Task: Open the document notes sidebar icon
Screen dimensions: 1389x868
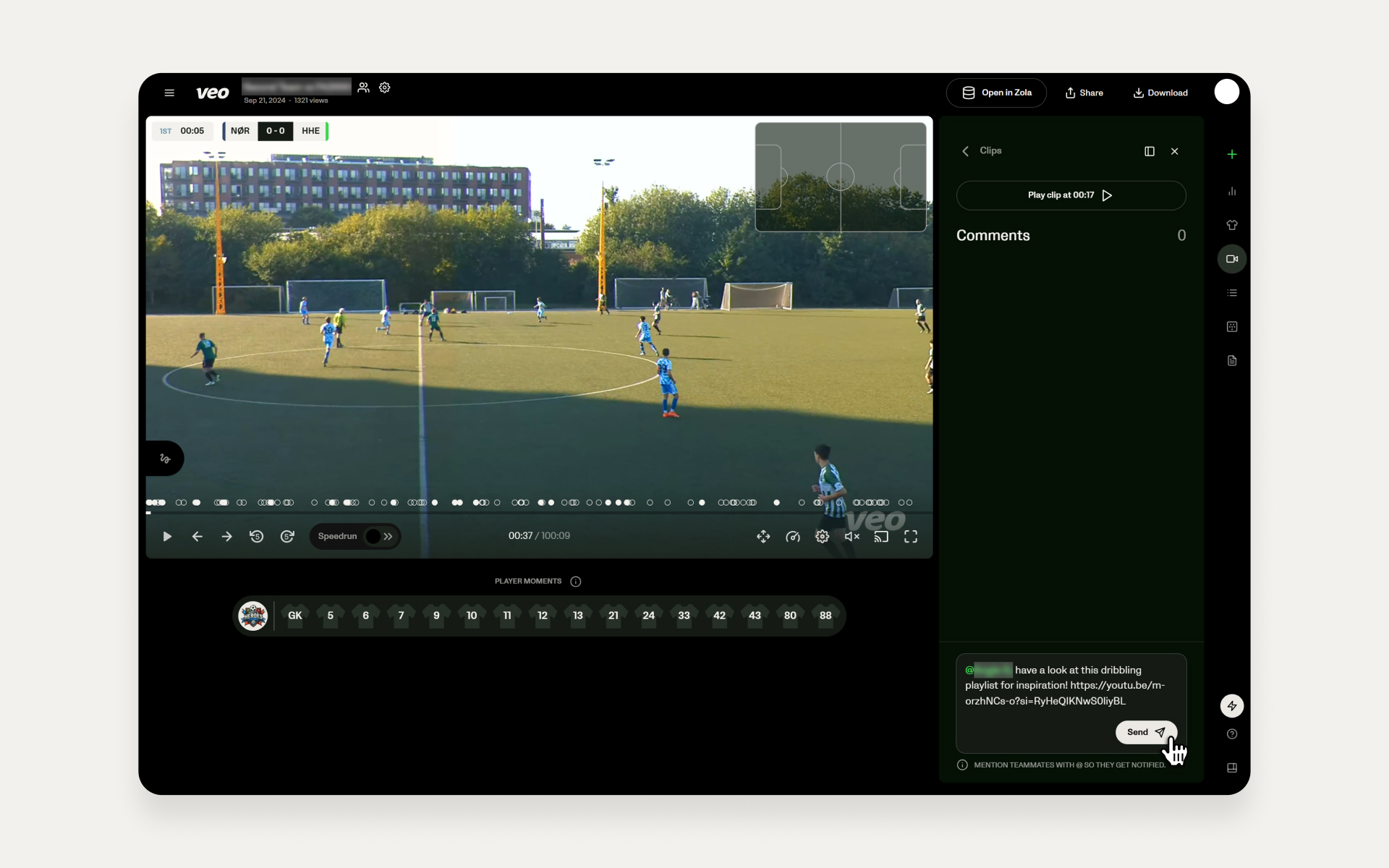Action: click(x=1232, y=361)
